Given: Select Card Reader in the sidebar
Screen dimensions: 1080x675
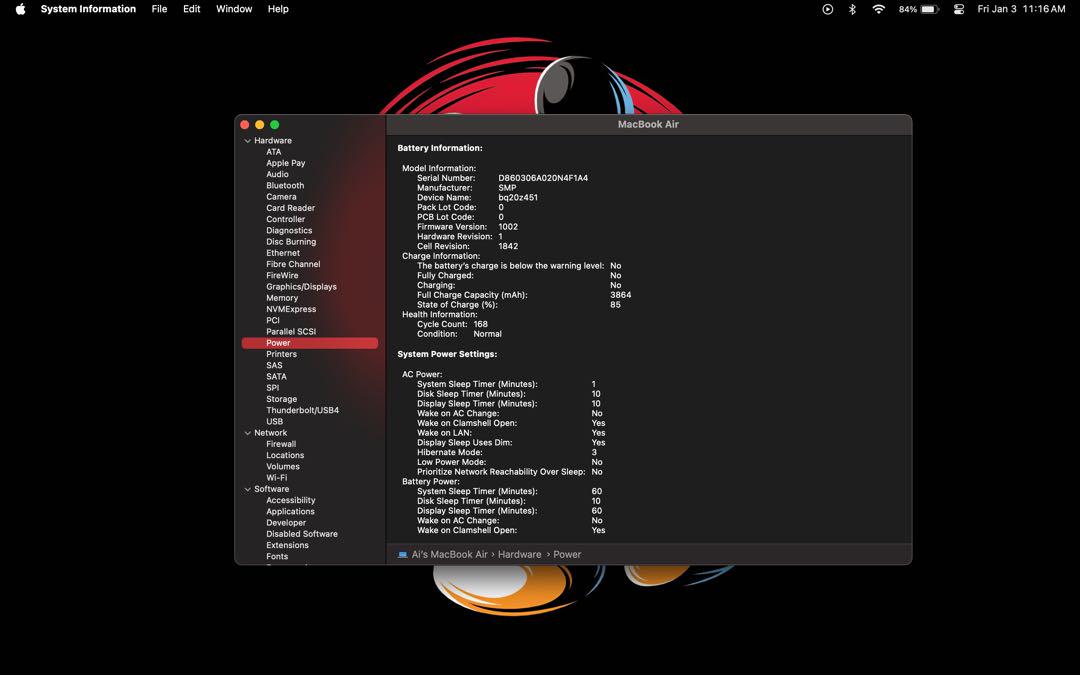Looking at the screenshot, I should coord(291,208).
